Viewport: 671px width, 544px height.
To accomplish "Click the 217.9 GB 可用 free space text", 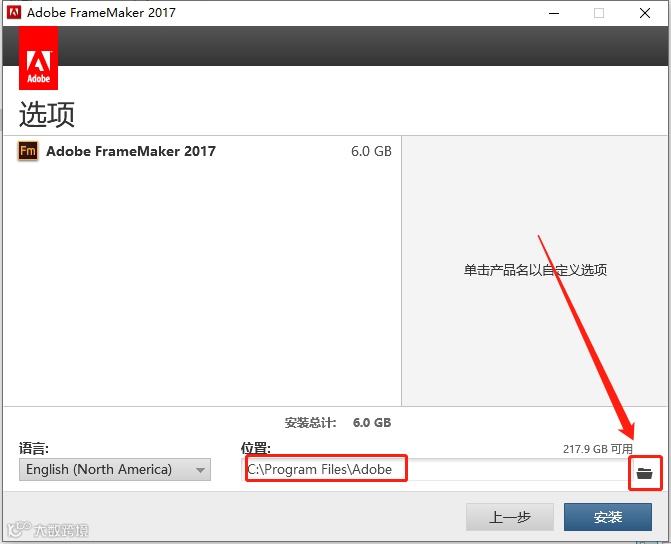I will (597, 449).
